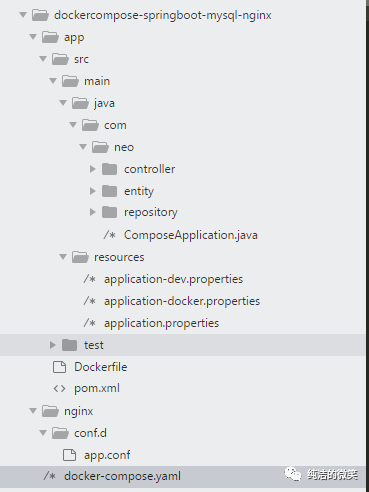
Task: Click the java open-folder icon
Action: click(x=80, y=103)
